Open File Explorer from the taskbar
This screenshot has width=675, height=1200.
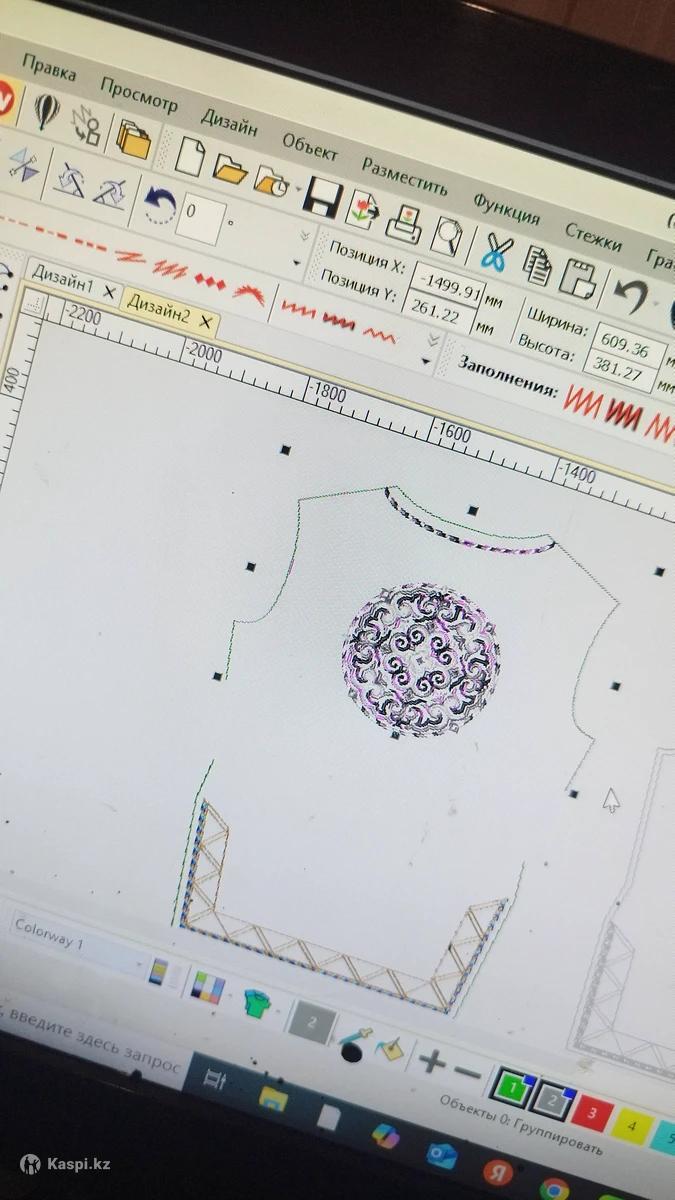tap(272, 1098)
